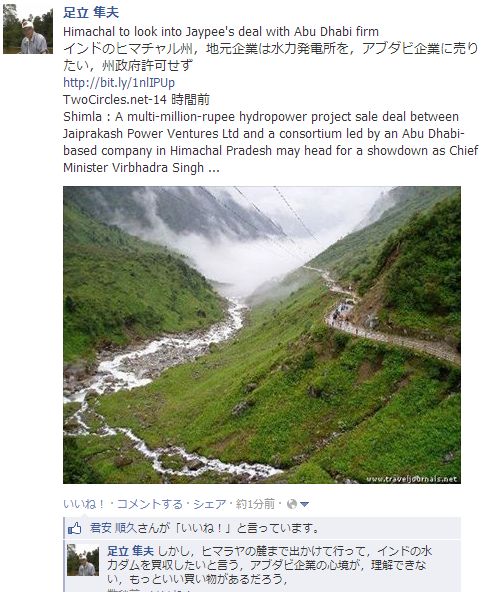Click the いいね！ like link
The width and height of the screenshot is (486, 592).
pyautogui.click(x=84, y=504)
